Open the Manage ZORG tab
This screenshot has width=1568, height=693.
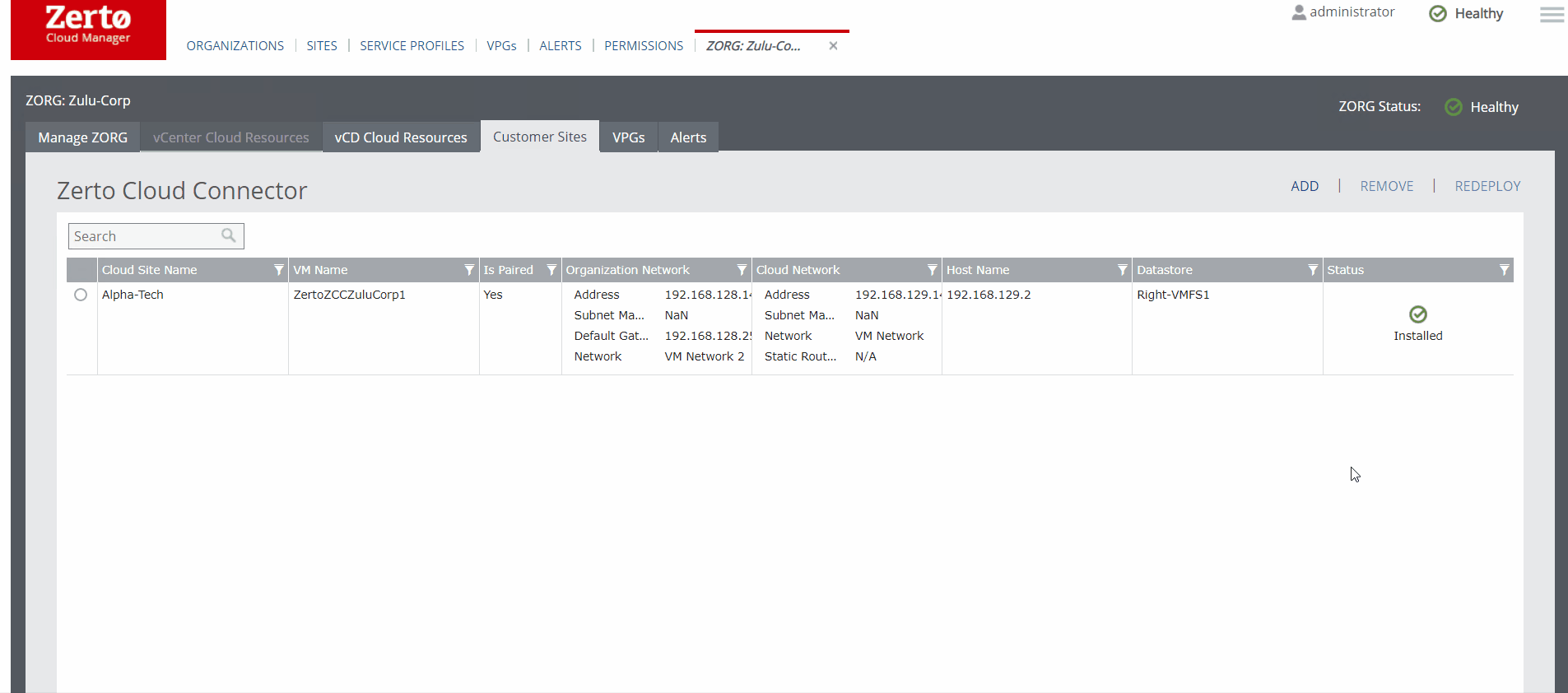[x=82, y=137]
